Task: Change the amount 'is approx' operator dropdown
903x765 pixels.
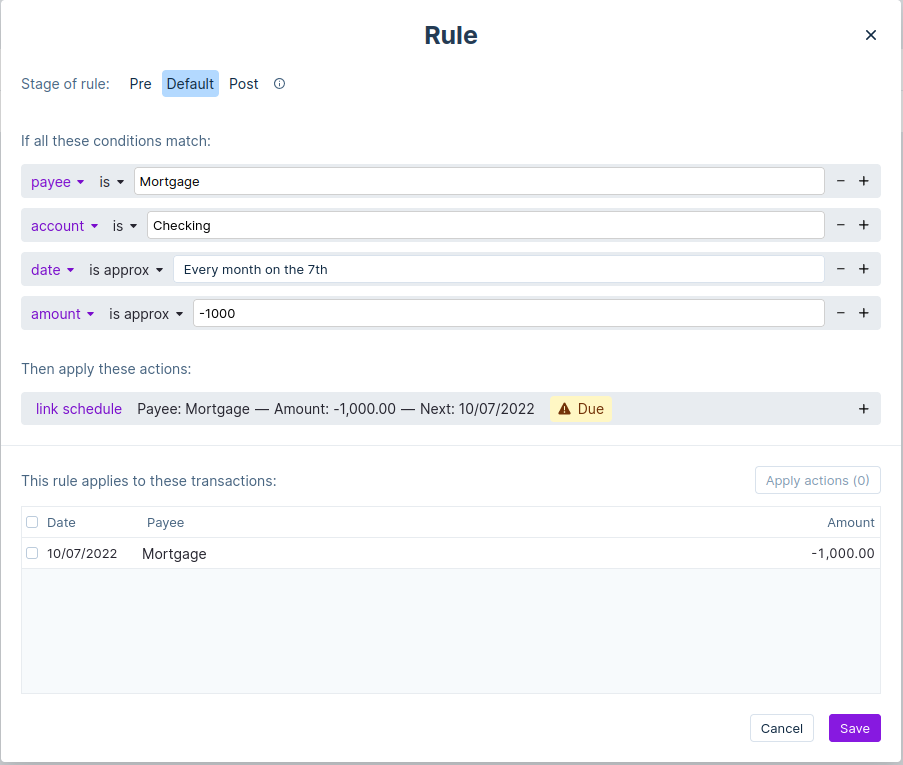Action: 146,314
